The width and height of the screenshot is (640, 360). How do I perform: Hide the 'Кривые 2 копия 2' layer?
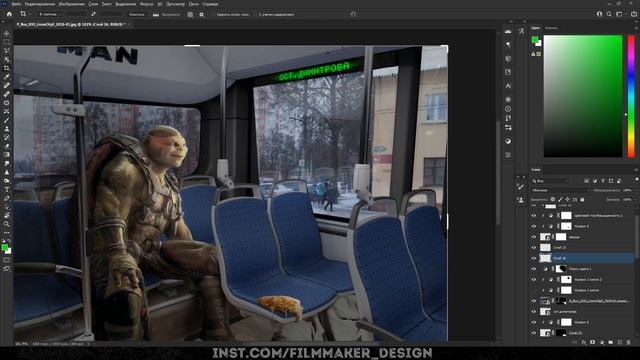coord(533,280)
